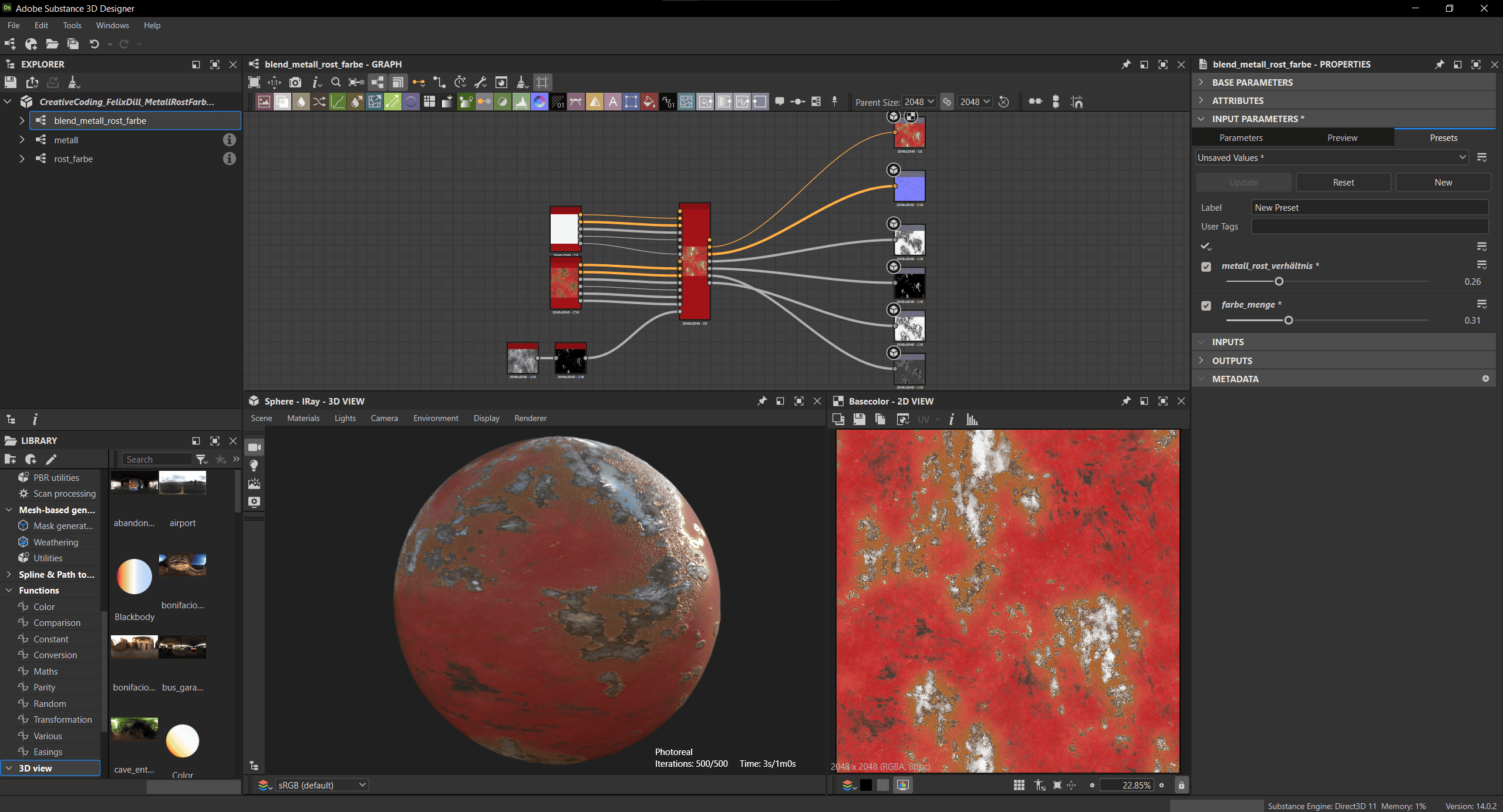Screen dimensions: 1503x812
Task: Click the Reset preset button
Action: pyautogui.click(x=1343, y=183)
